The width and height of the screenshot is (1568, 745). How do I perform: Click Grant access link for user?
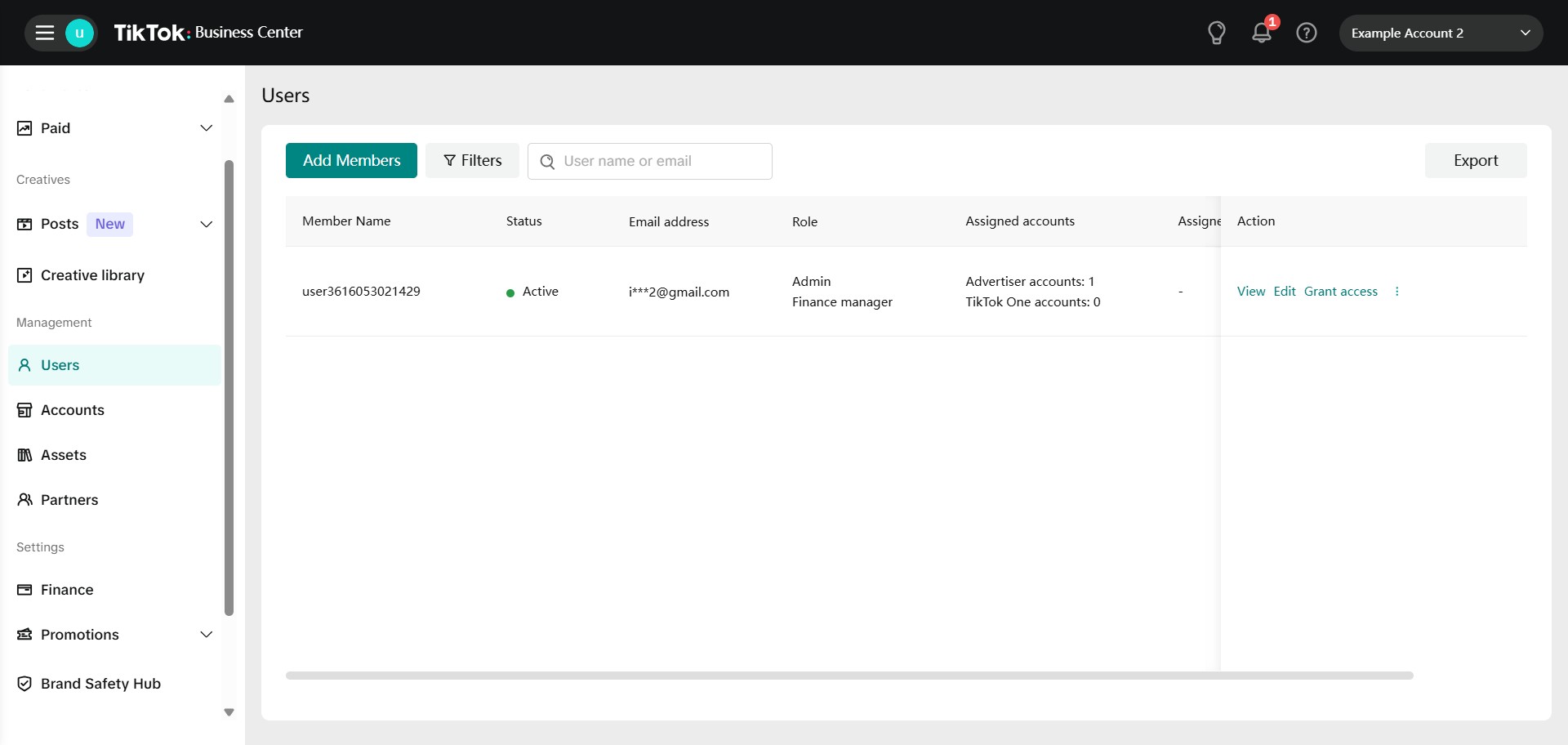tap(1340, 292)
